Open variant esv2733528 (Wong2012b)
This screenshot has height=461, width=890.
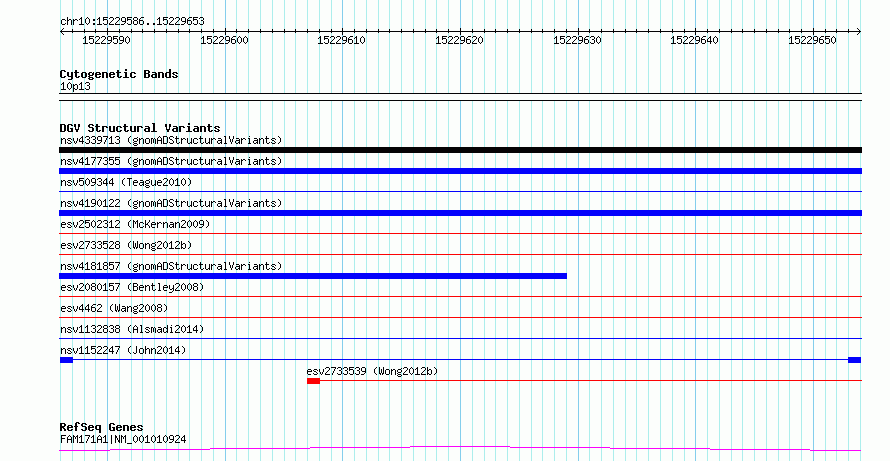click(126, 245)
